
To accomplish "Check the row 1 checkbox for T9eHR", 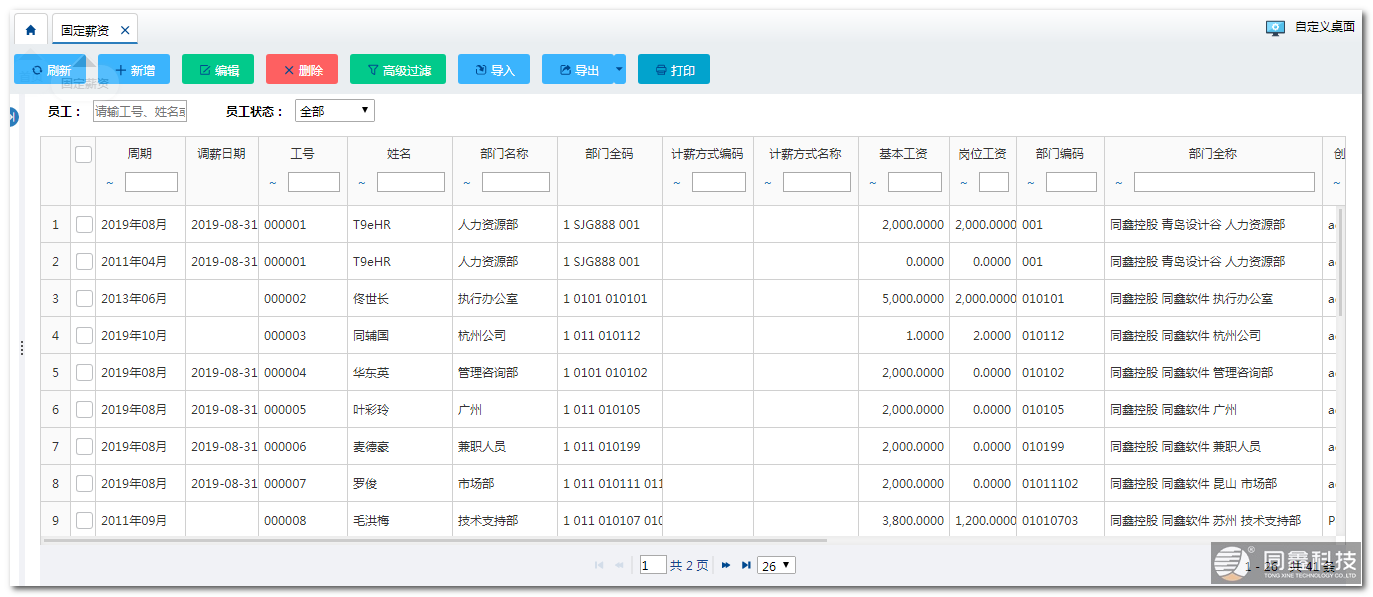I will (x=84, y=225).
